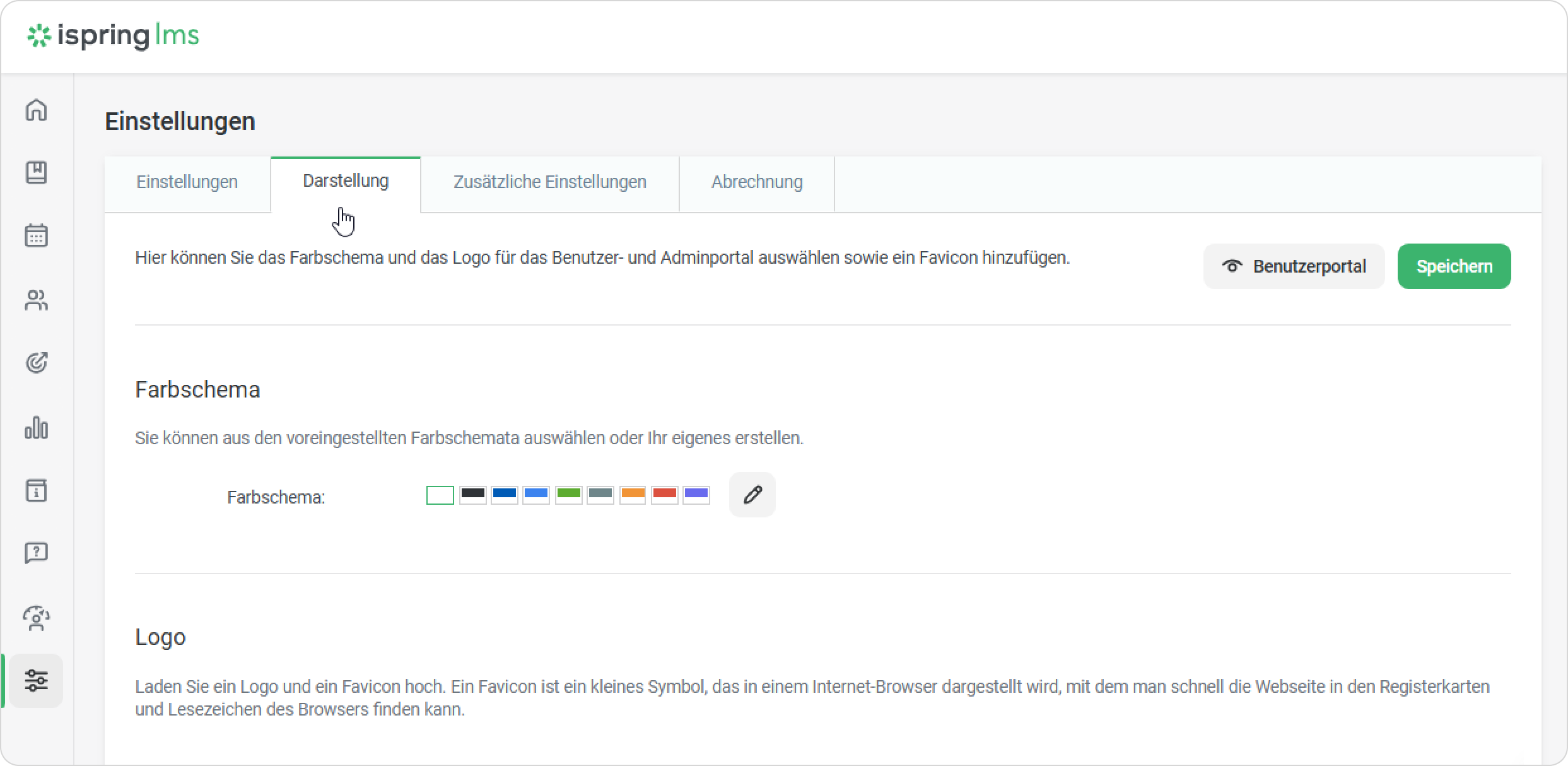
Task: Click the iSpring LMS logo
Action: [113, 35]
